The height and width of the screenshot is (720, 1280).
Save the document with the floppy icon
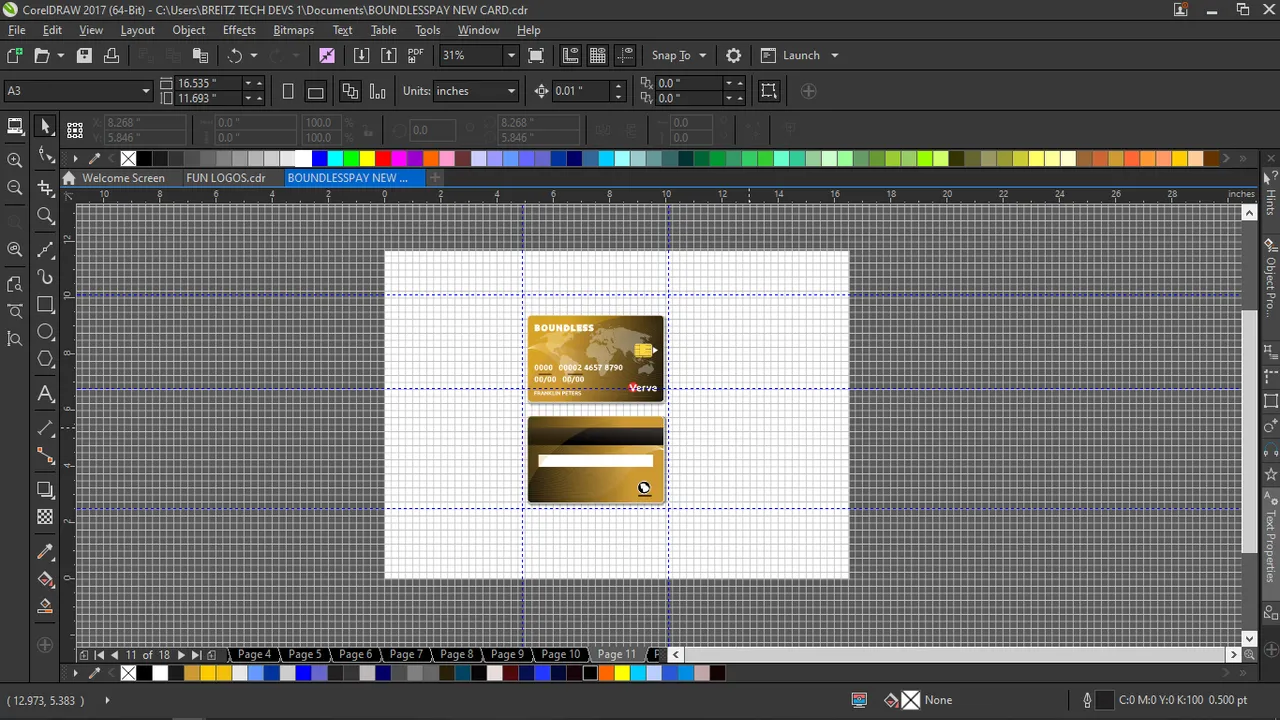[84, 55]
